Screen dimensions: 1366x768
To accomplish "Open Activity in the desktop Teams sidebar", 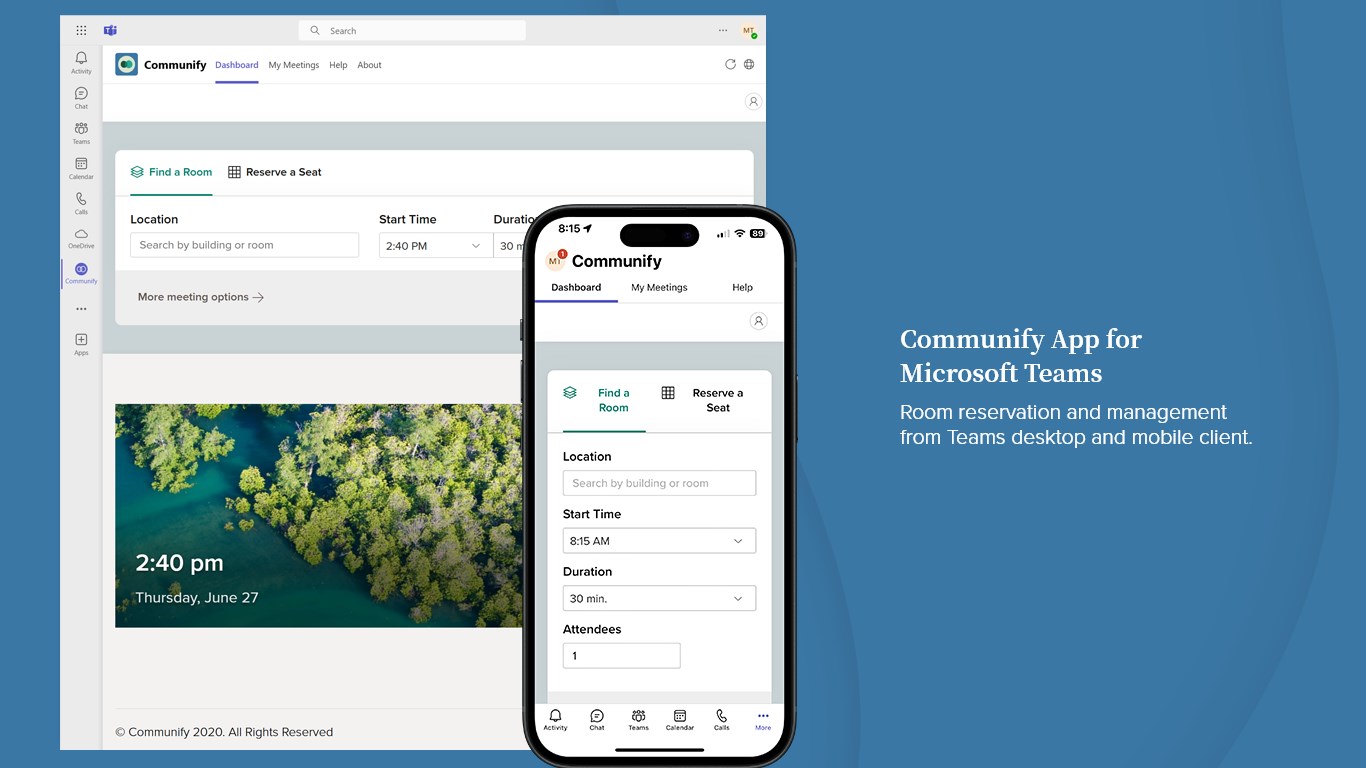I will [81, 63].
